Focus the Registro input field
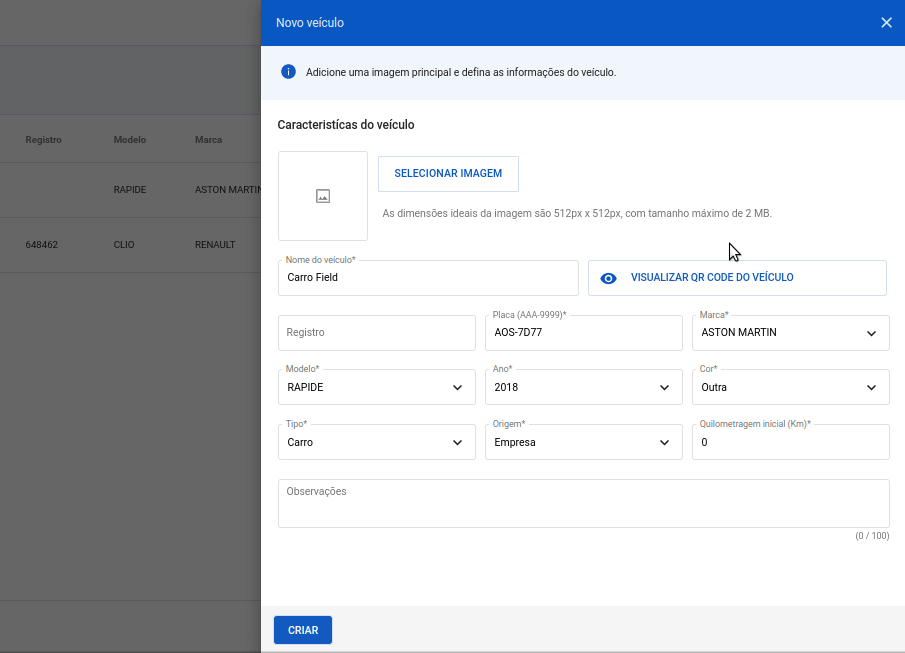 [376, 333]
